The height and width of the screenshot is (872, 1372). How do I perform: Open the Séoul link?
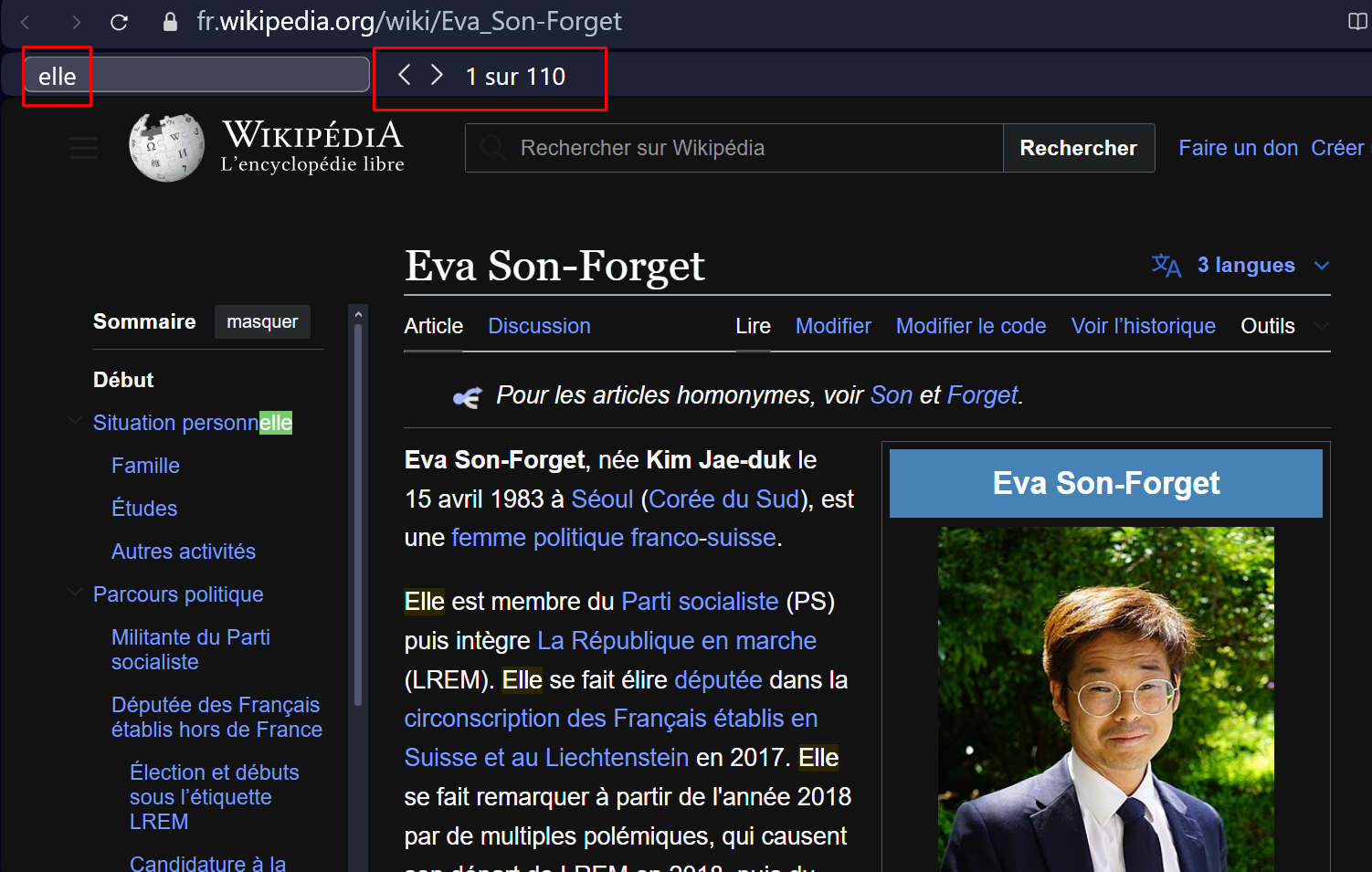tap(602, 499)
